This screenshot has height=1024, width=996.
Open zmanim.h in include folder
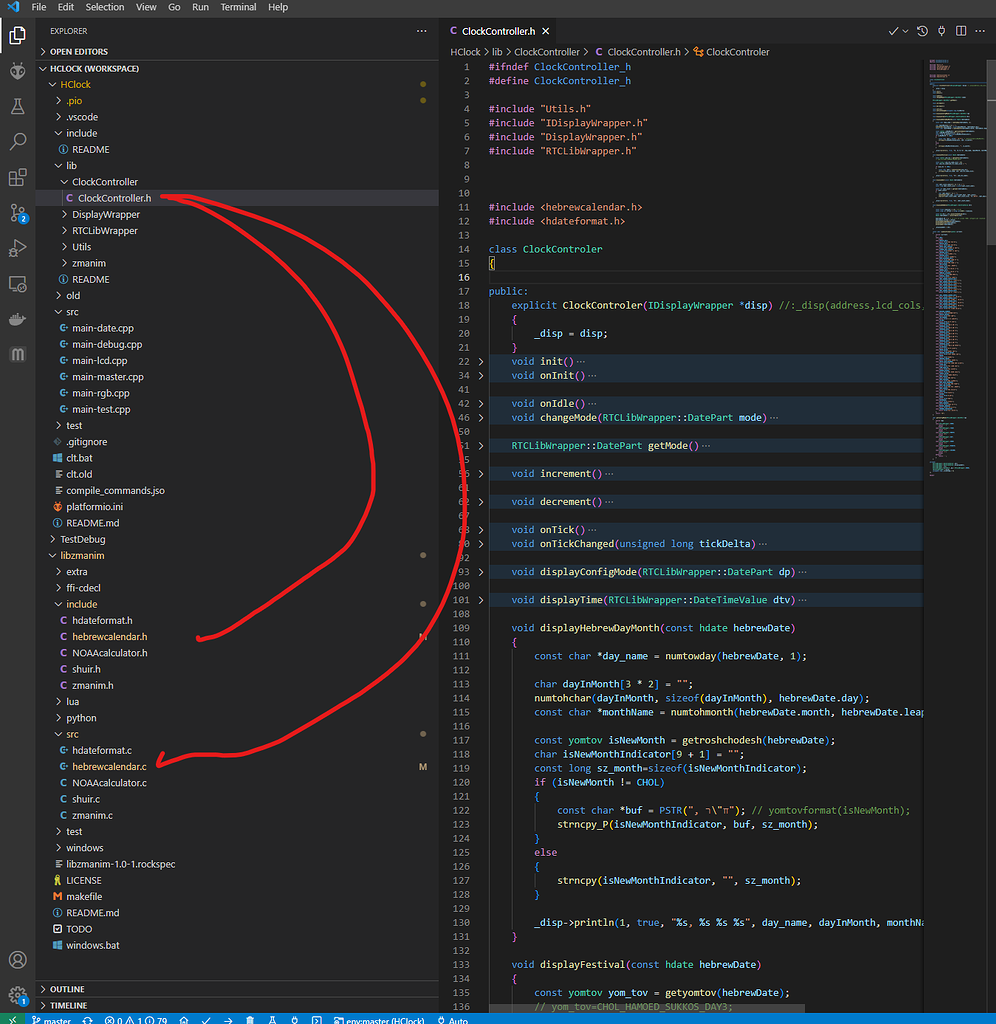point(92,685)
